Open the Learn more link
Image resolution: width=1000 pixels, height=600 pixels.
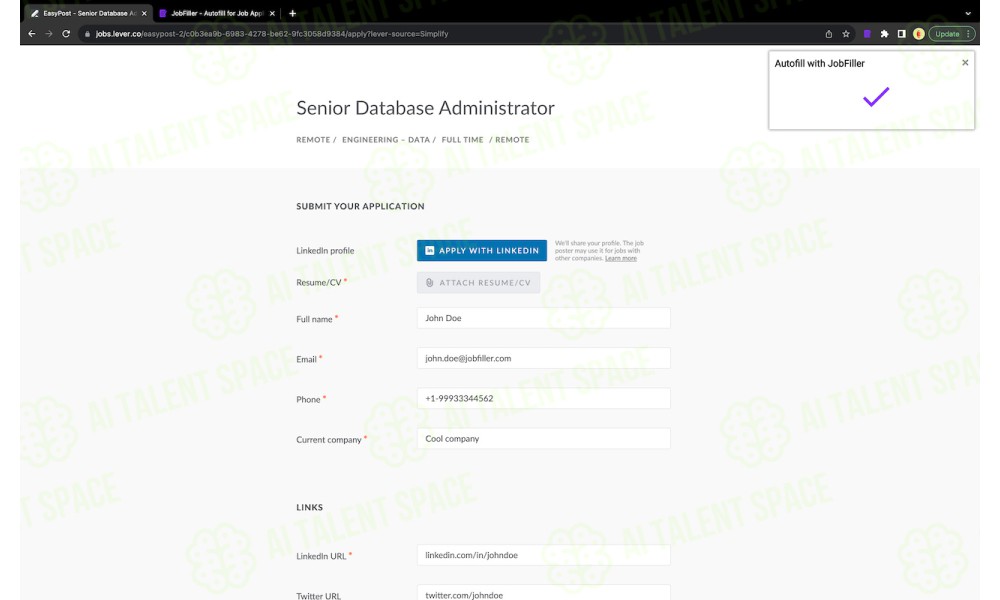pos(621,258)
